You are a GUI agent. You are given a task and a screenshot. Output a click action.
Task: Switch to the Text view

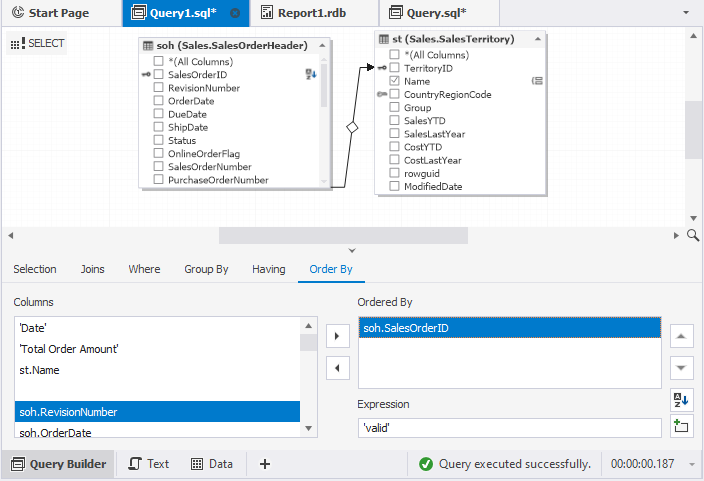149,464
